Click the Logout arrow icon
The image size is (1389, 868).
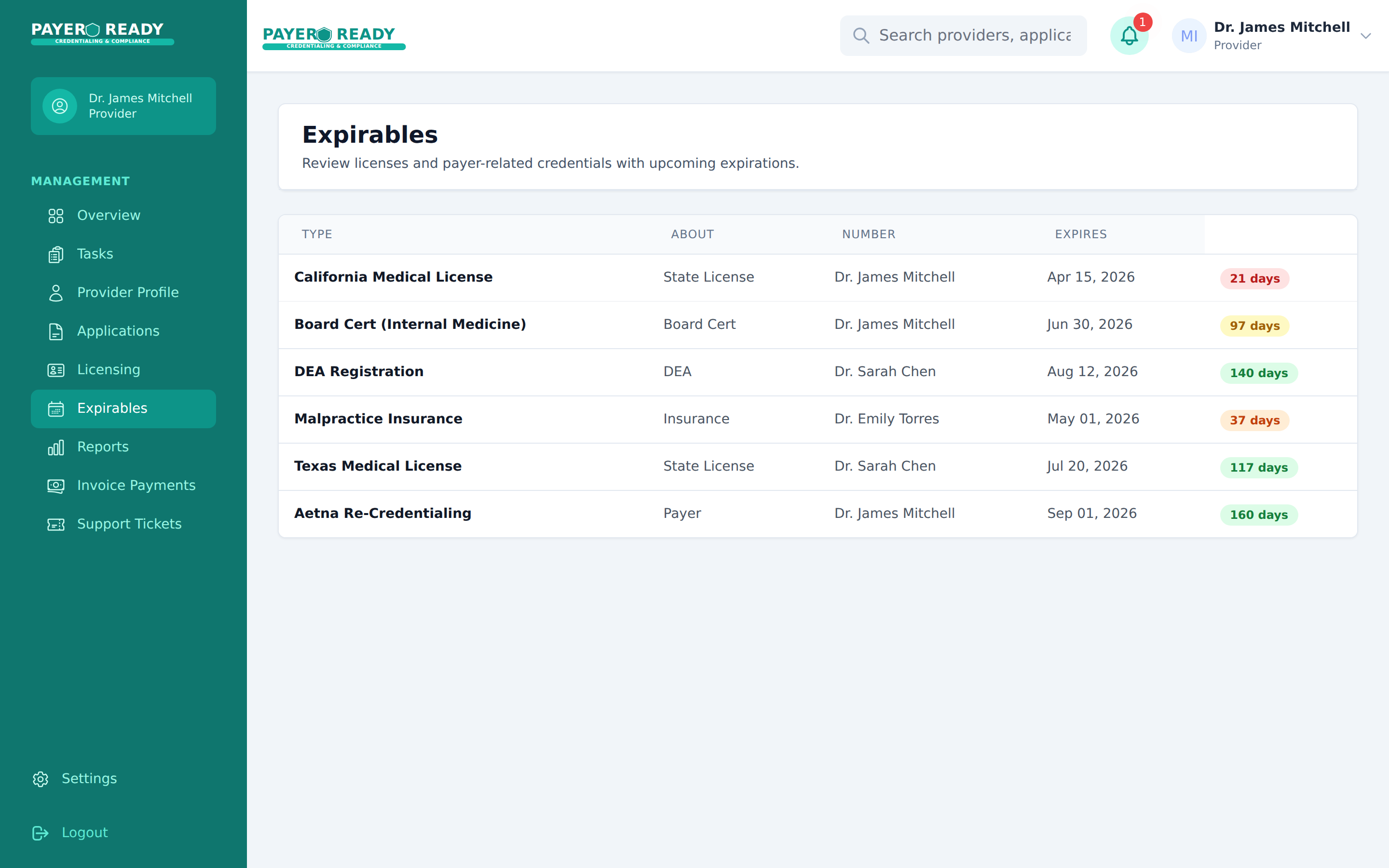tap(40, 833)
